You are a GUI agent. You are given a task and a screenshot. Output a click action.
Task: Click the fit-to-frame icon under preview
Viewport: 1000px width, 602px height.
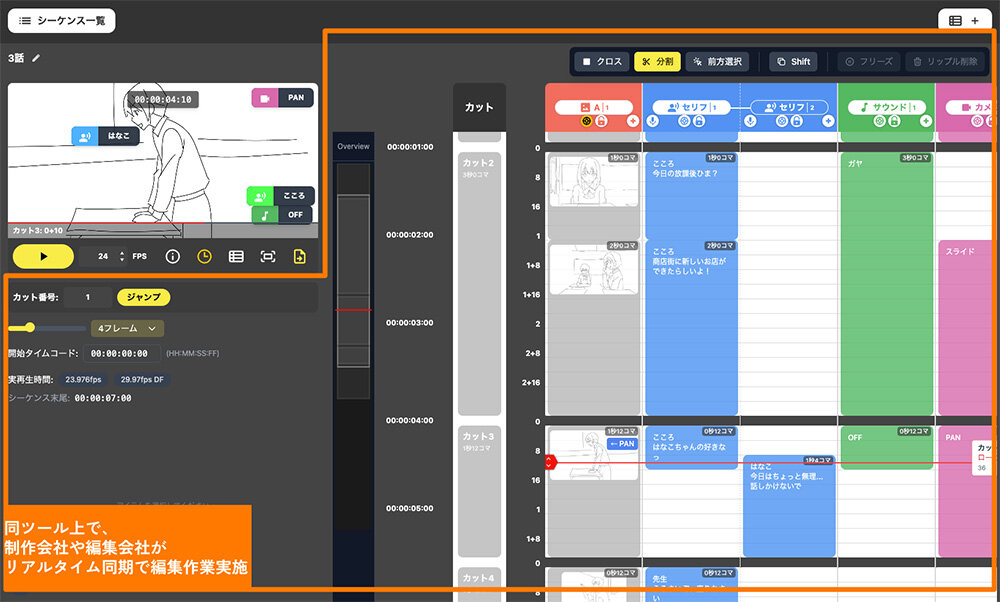pyautogui.click(x=268, y=256)
